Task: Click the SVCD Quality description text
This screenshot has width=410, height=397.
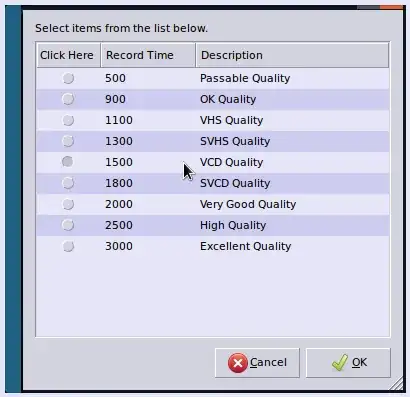Action: click(235, 183)
